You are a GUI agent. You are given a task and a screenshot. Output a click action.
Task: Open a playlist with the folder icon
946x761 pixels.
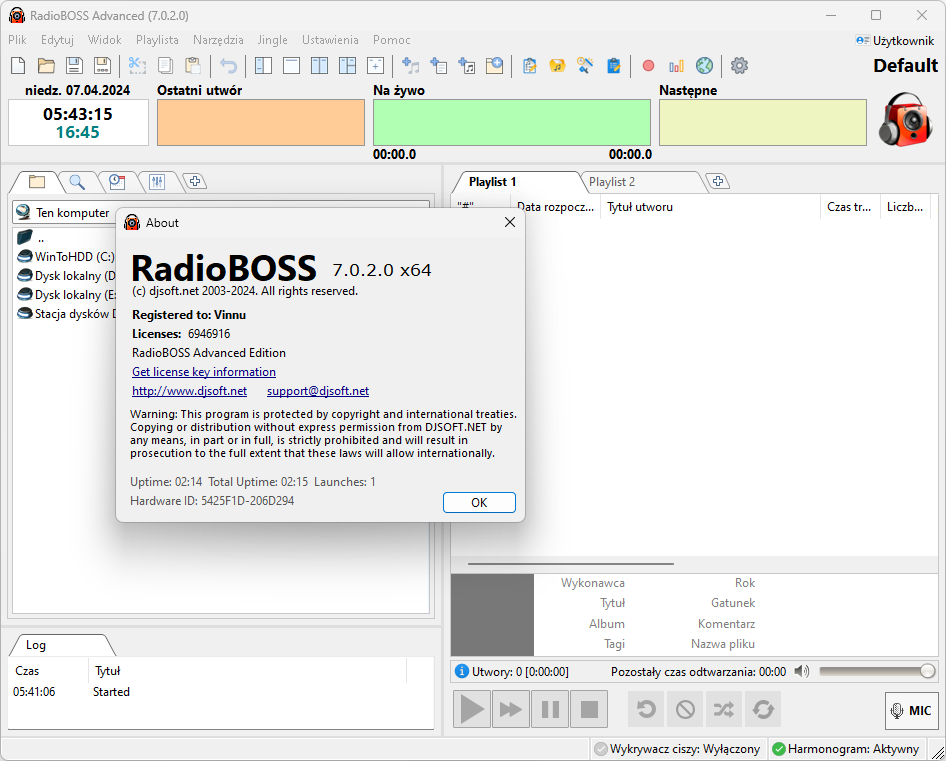pyautogui.click(x=46, y=65)
